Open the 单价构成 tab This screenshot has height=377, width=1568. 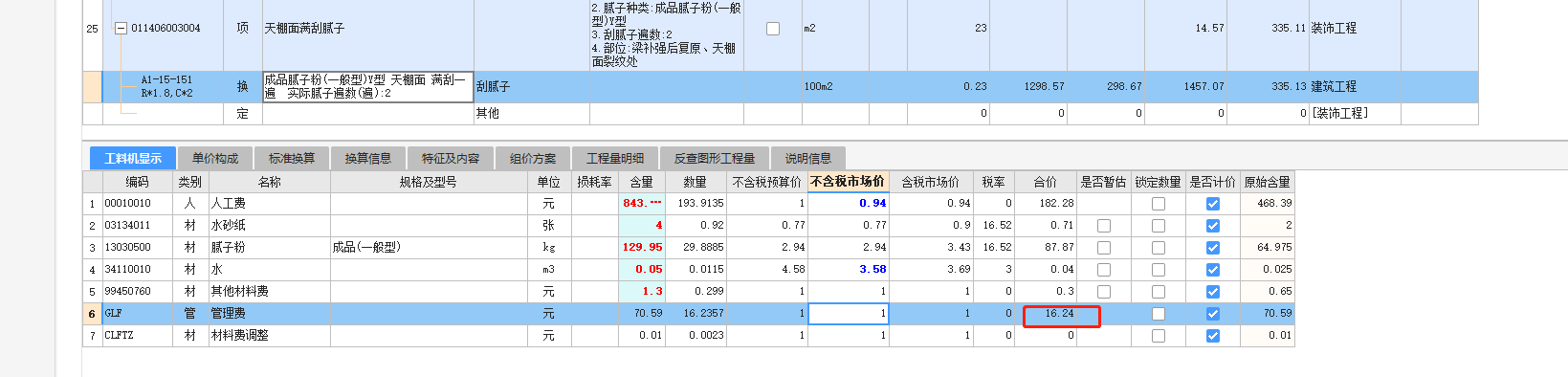tap(214, 158)
